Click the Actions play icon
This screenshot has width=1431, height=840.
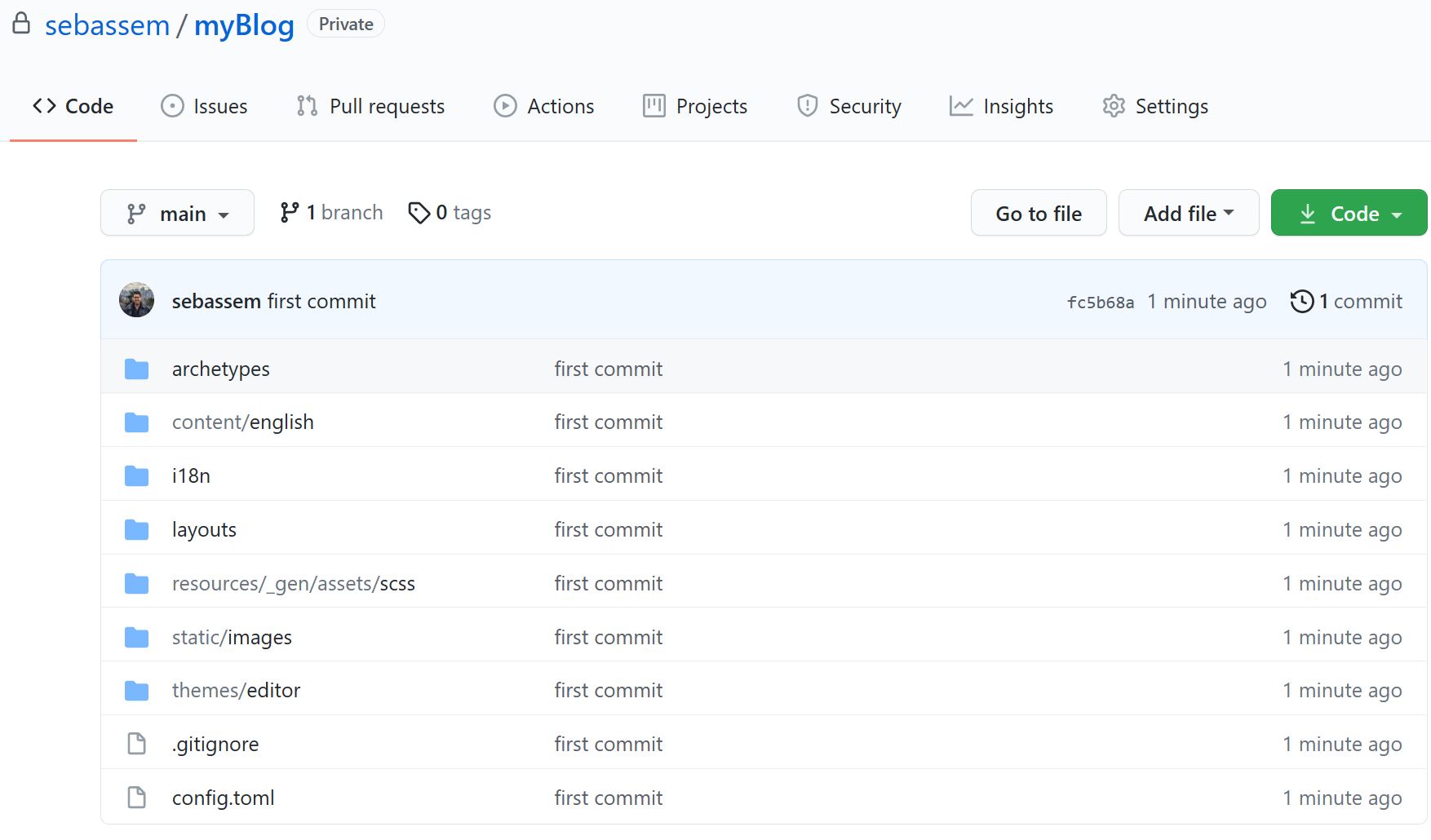505,106
